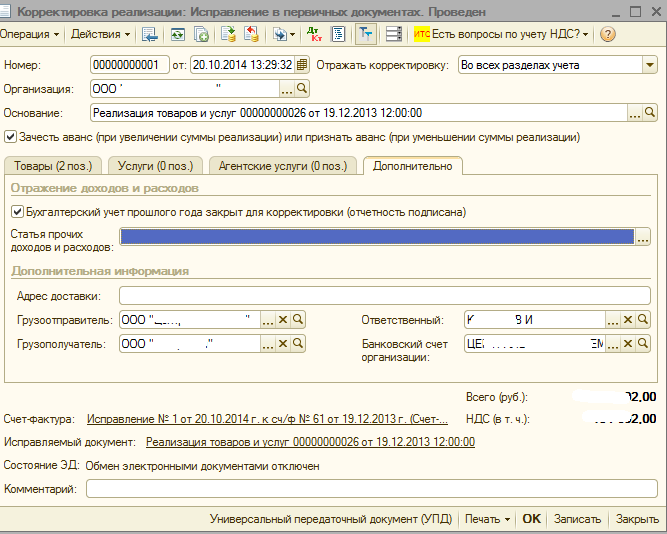The image size is (667, 534).
Task: Click magnifier icon beside Грузополучатель field
Action: point(298,344)
